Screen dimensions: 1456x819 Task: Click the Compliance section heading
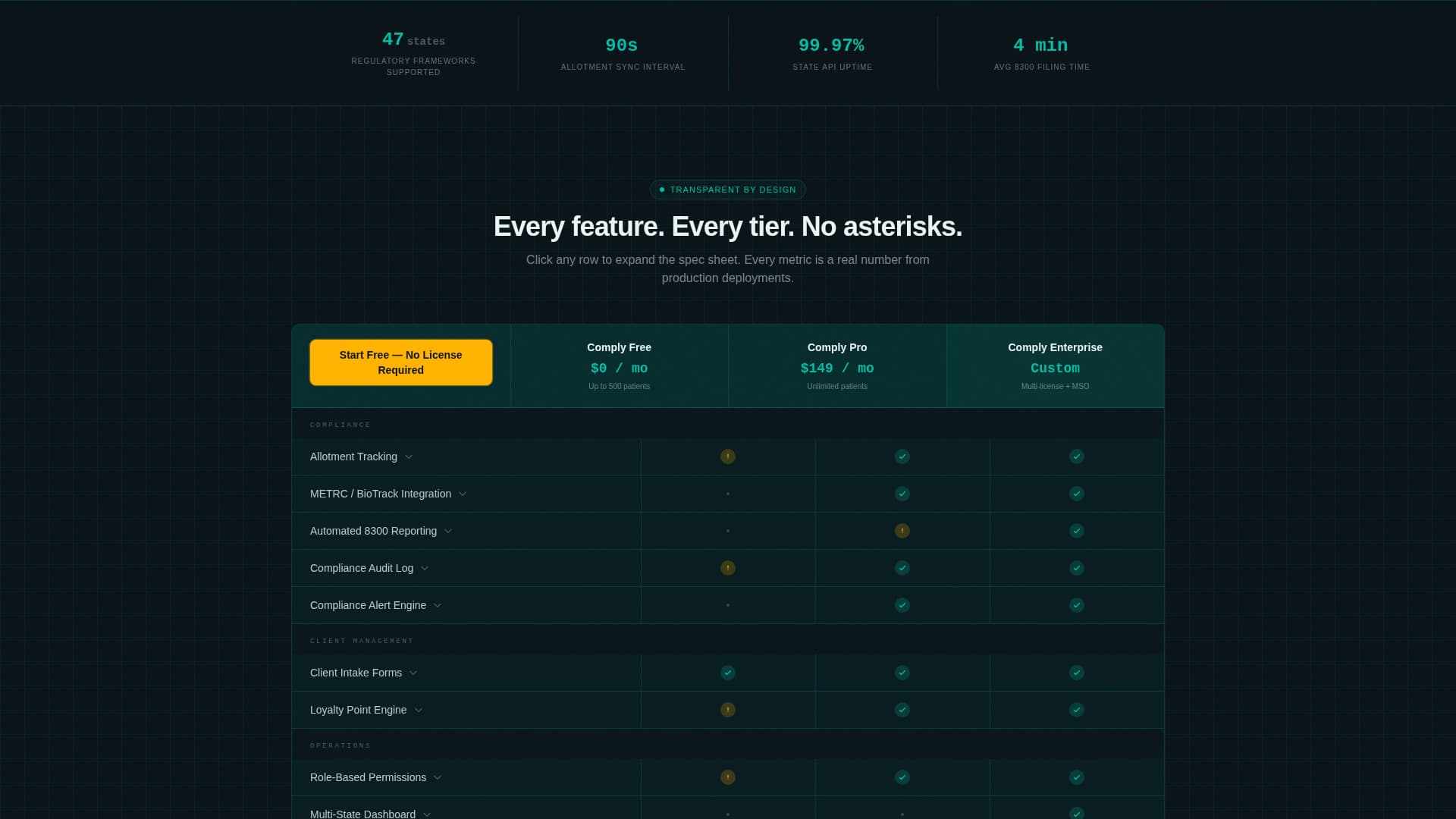[340, 425]
